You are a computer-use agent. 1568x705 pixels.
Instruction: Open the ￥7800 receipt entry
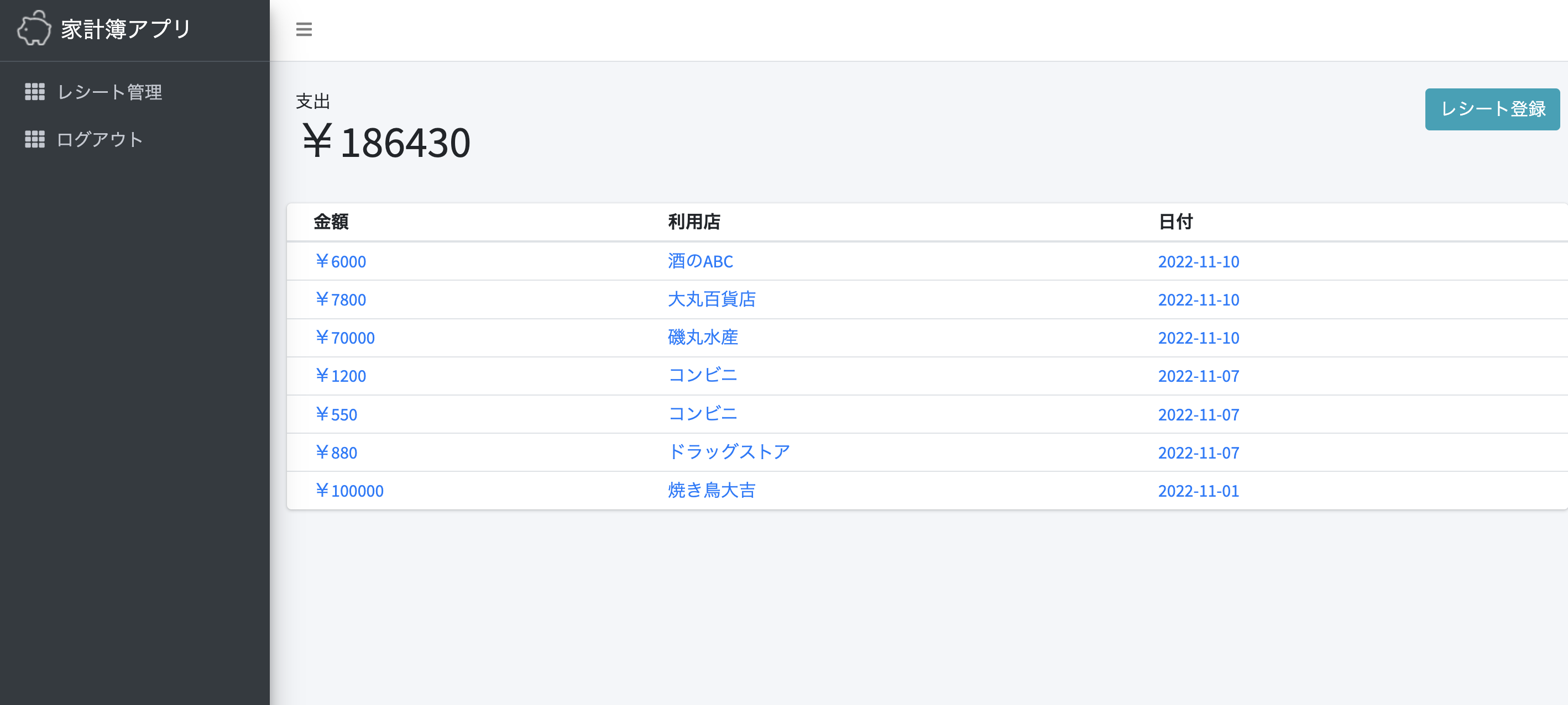pos(341,299)
